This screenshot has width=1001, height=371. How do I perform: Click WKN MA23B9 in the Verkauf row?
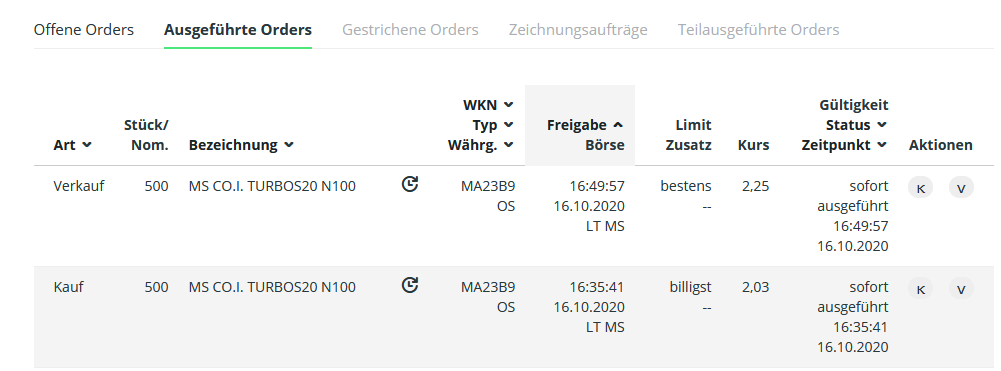[x=488, y=186]
